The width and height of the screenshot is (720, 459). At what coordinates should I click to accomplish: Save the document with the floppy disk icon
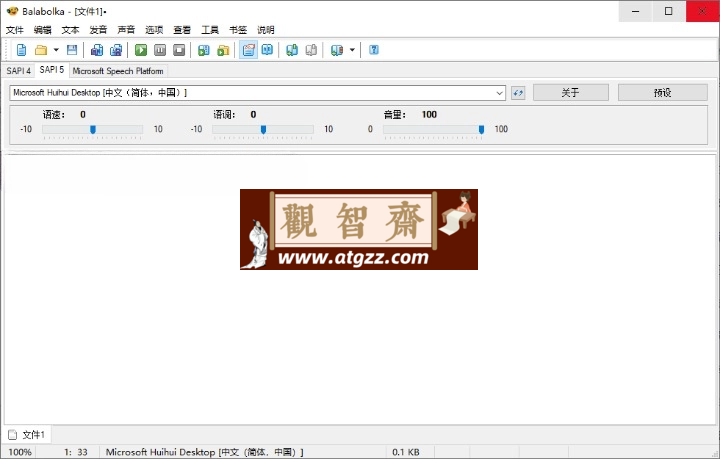coord(72,50)
